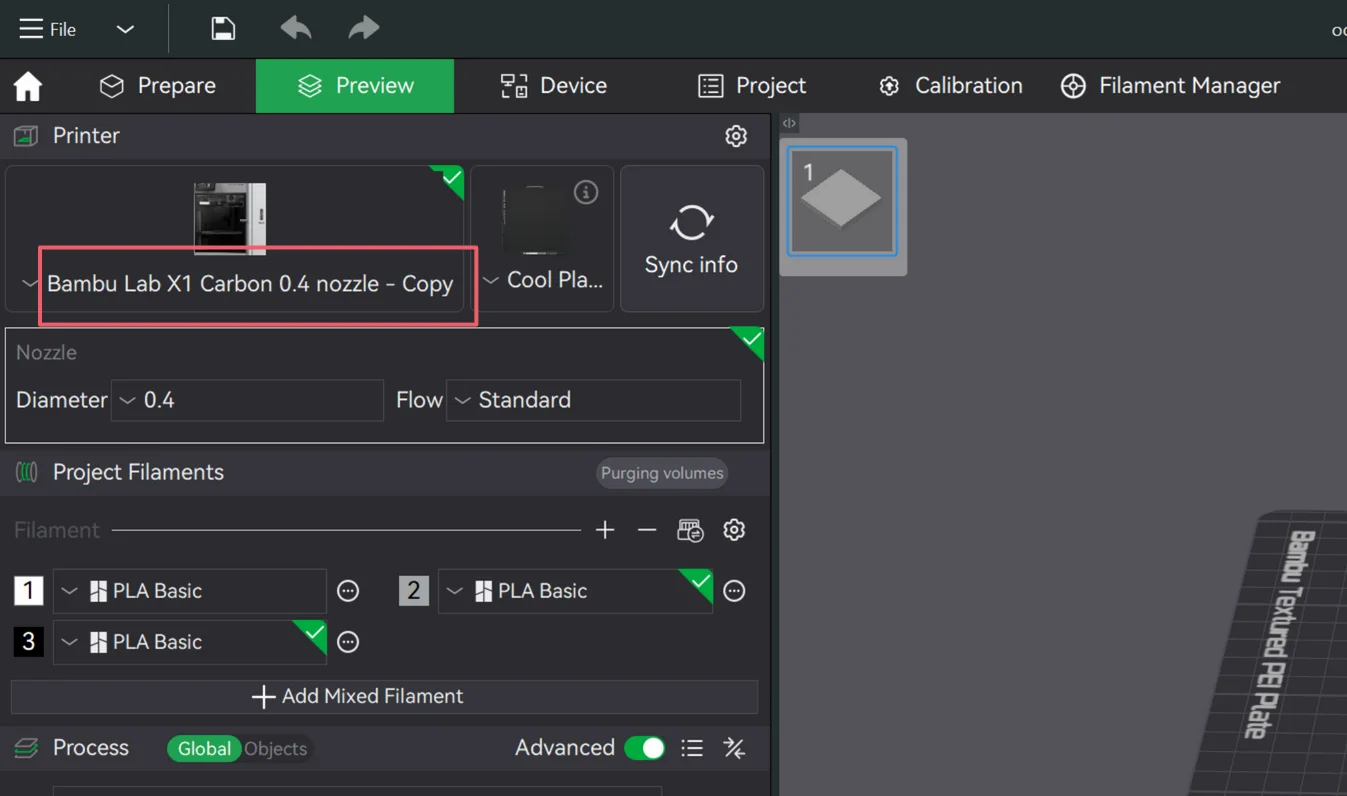The image size is (1347, 796).
Task: Click the printer section icon beside Printer
Action: coord(26,136)
